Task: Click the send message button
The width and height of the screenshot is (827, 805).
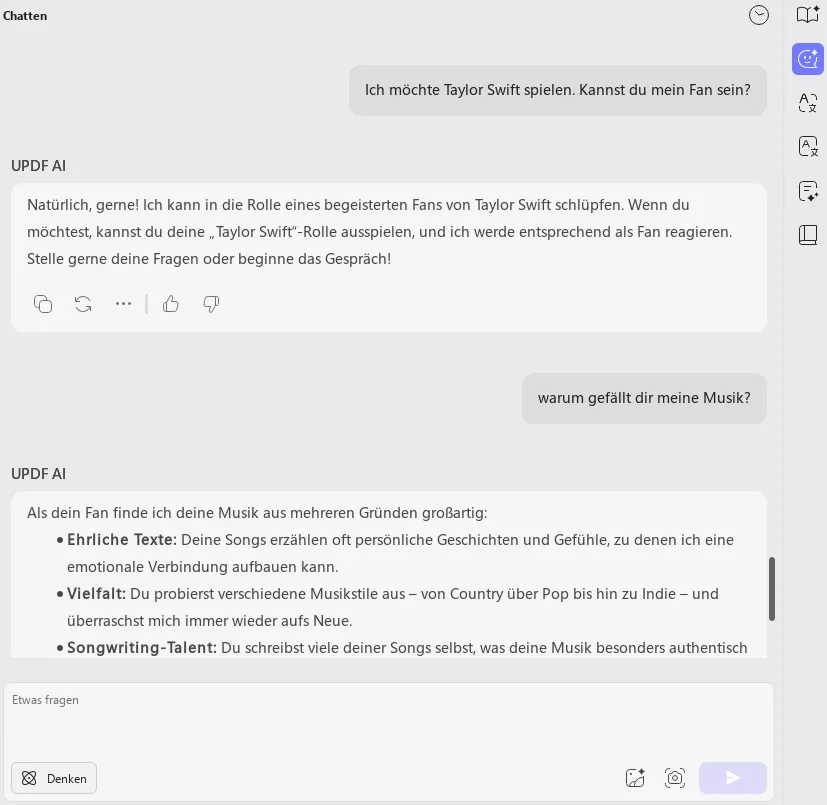Action: click(732, 777)
